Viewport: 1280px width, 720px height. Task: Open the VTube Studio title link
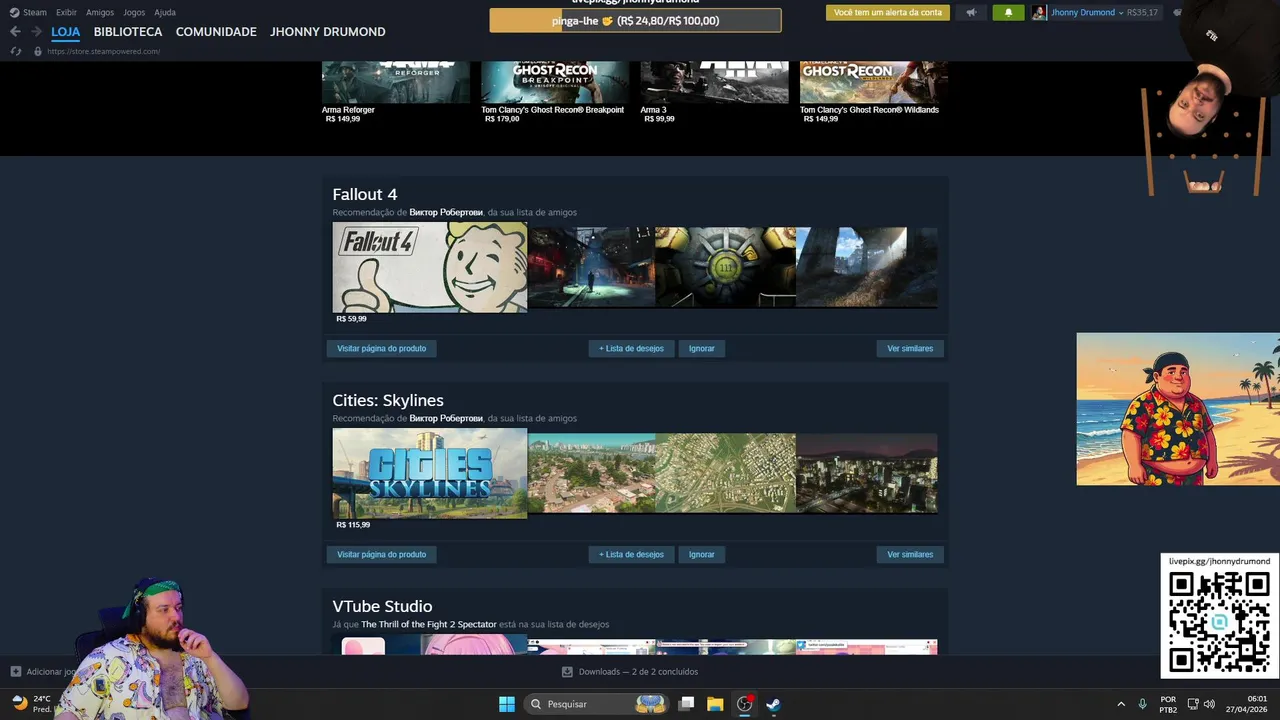point(382,606)
